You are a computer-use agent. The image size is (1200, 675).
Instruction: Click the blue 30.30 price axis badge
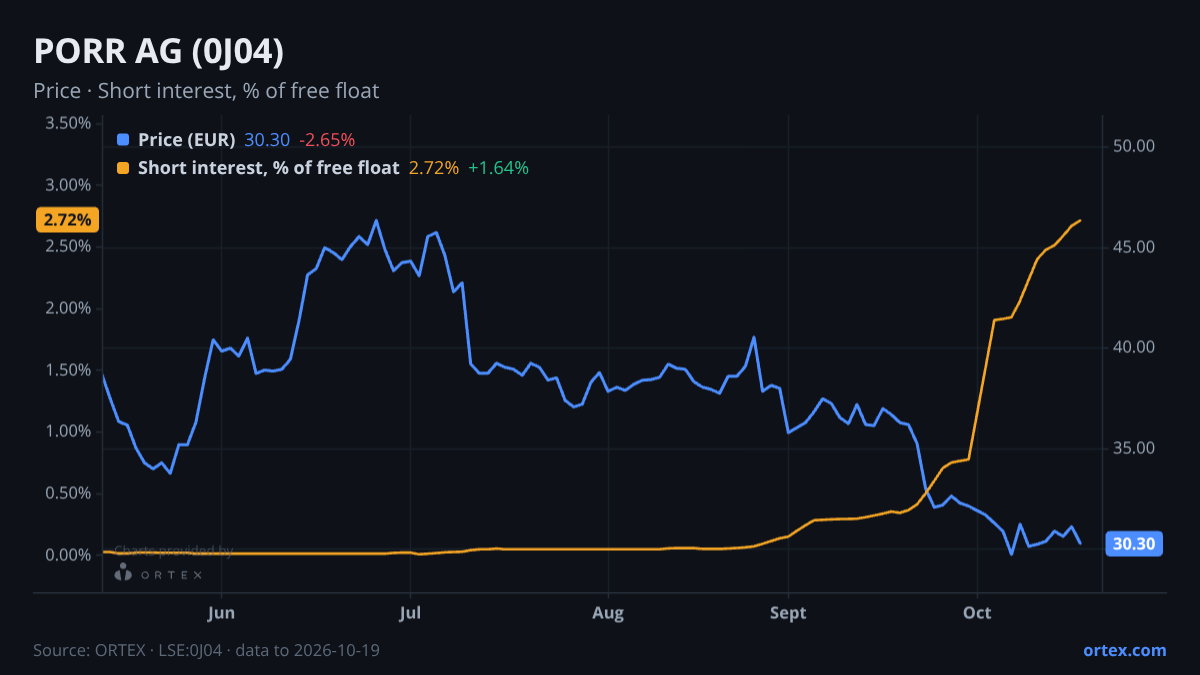click(1134, 544)
